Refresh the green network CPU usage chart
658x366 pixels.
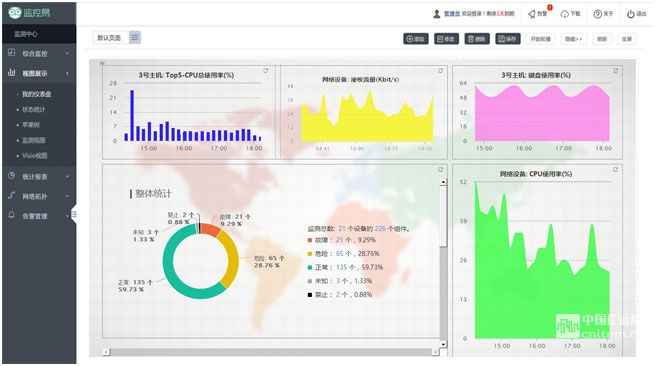(615, 170)
